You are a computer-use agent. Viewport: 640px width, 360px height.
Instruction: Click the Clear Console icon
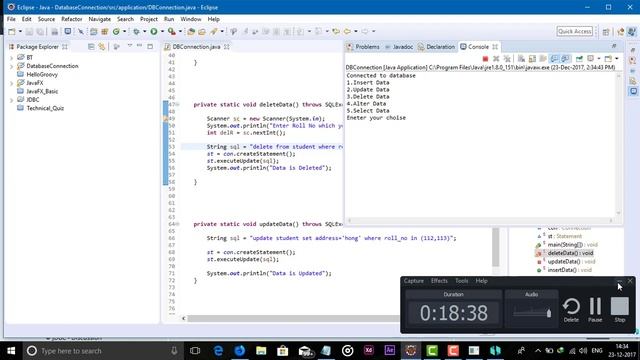click(x=521, y=59)
